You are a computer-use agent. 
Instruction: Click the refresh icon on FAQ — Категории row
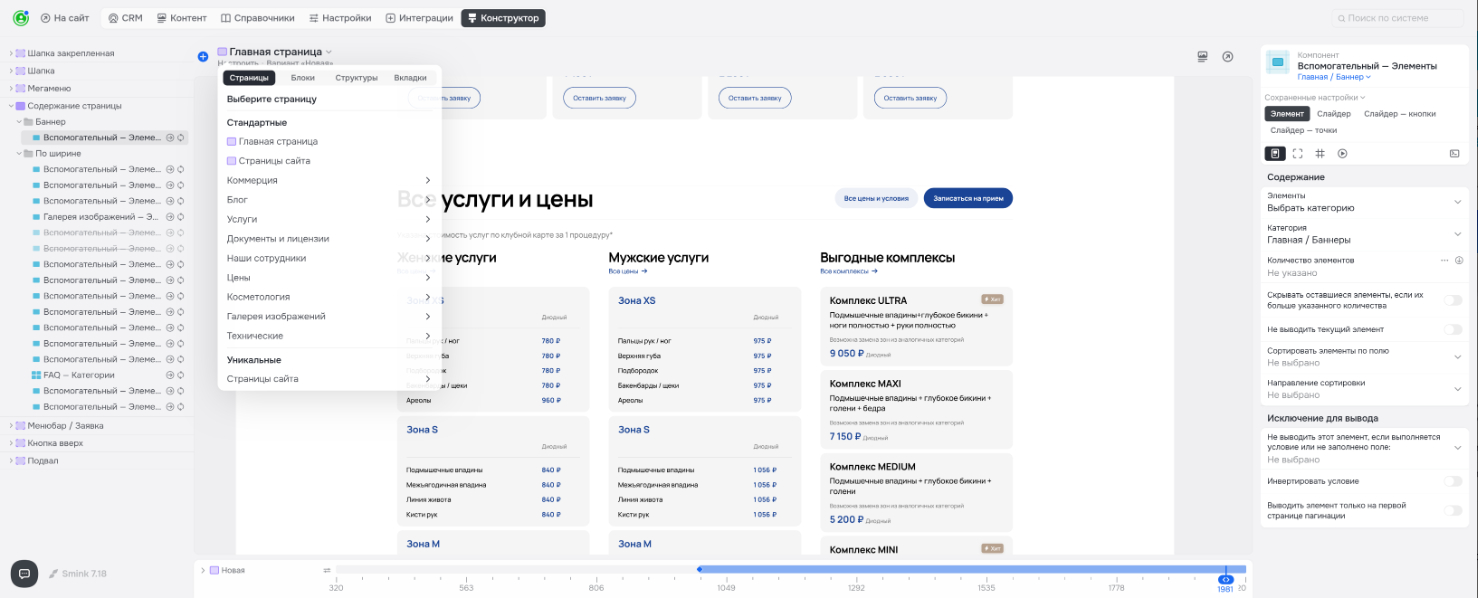pyautogui.click(x=181, y=375)
